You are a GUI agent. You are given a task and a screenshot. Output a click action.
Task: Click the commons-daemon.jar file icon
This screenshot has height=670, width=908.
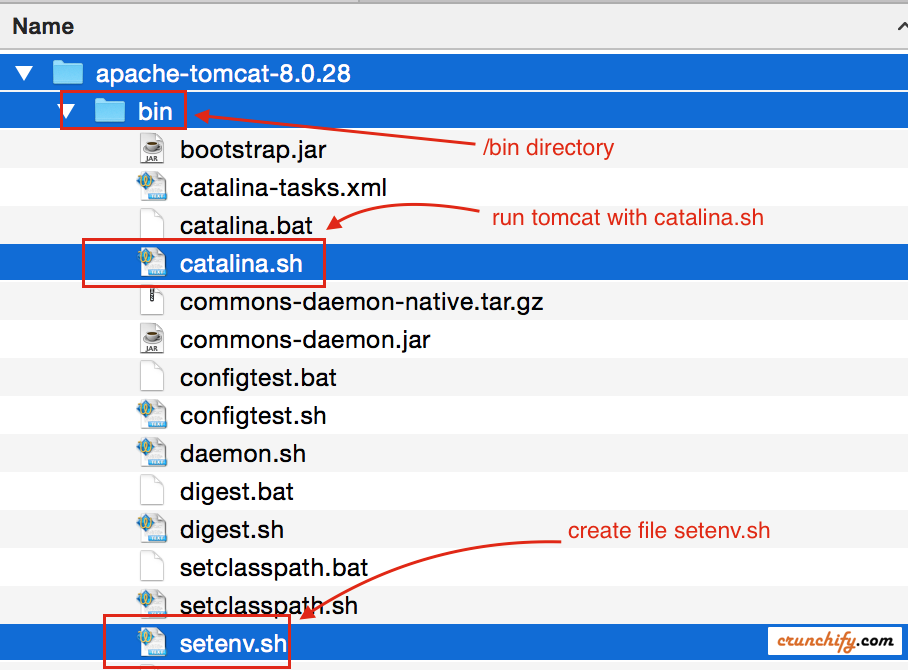click(x=151, y=340)
